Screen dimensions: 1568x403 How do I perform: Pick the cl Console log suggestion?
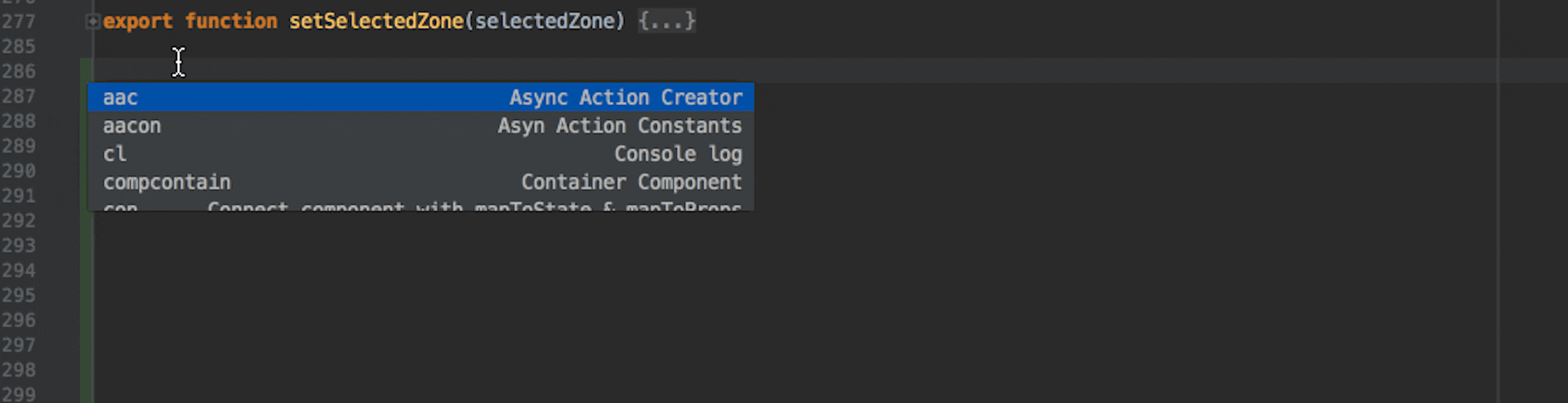tap(421, 153)
